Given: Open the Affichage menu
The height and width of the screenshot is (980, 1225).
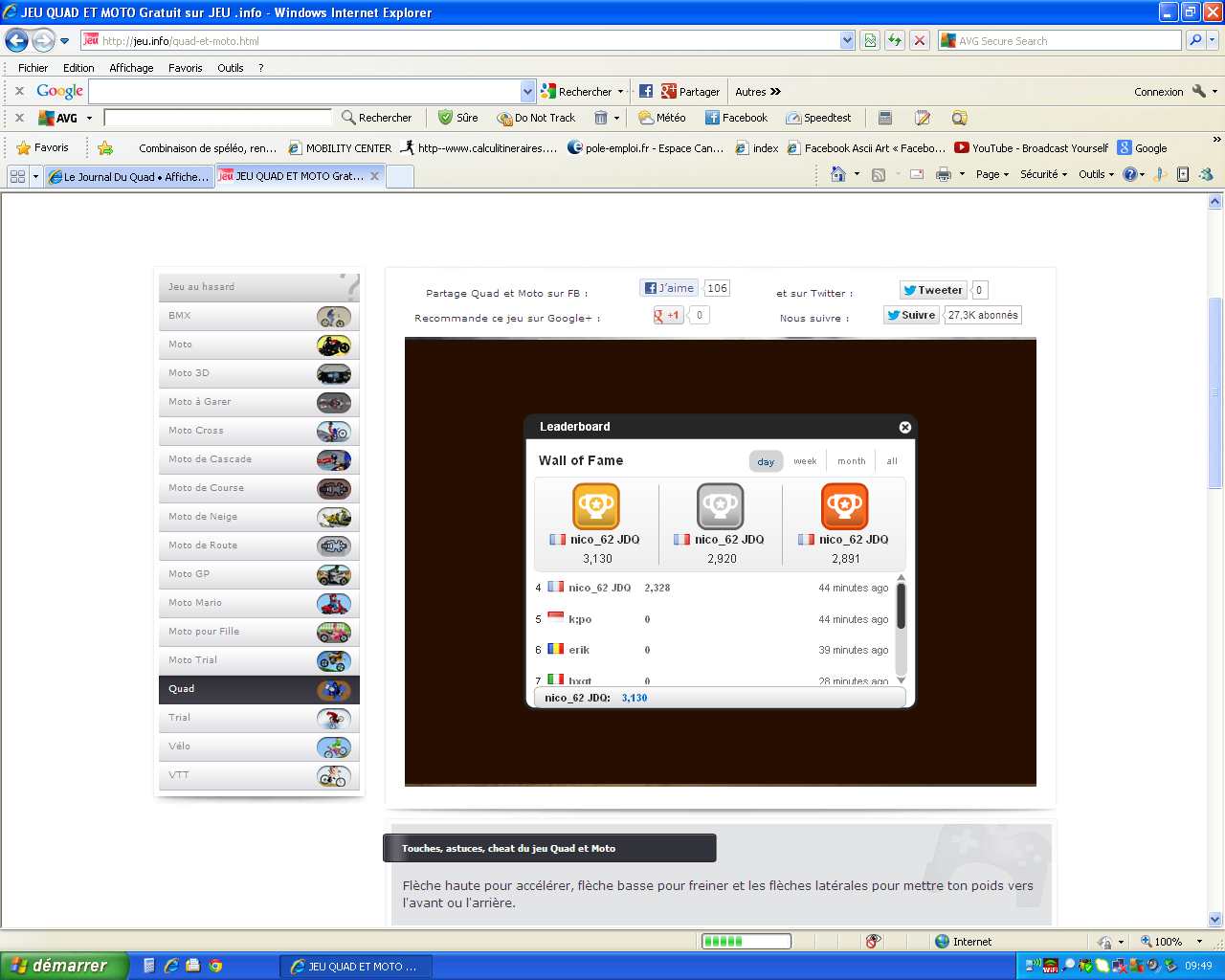Looking at the screenshot, I should [x=131, y=68].
